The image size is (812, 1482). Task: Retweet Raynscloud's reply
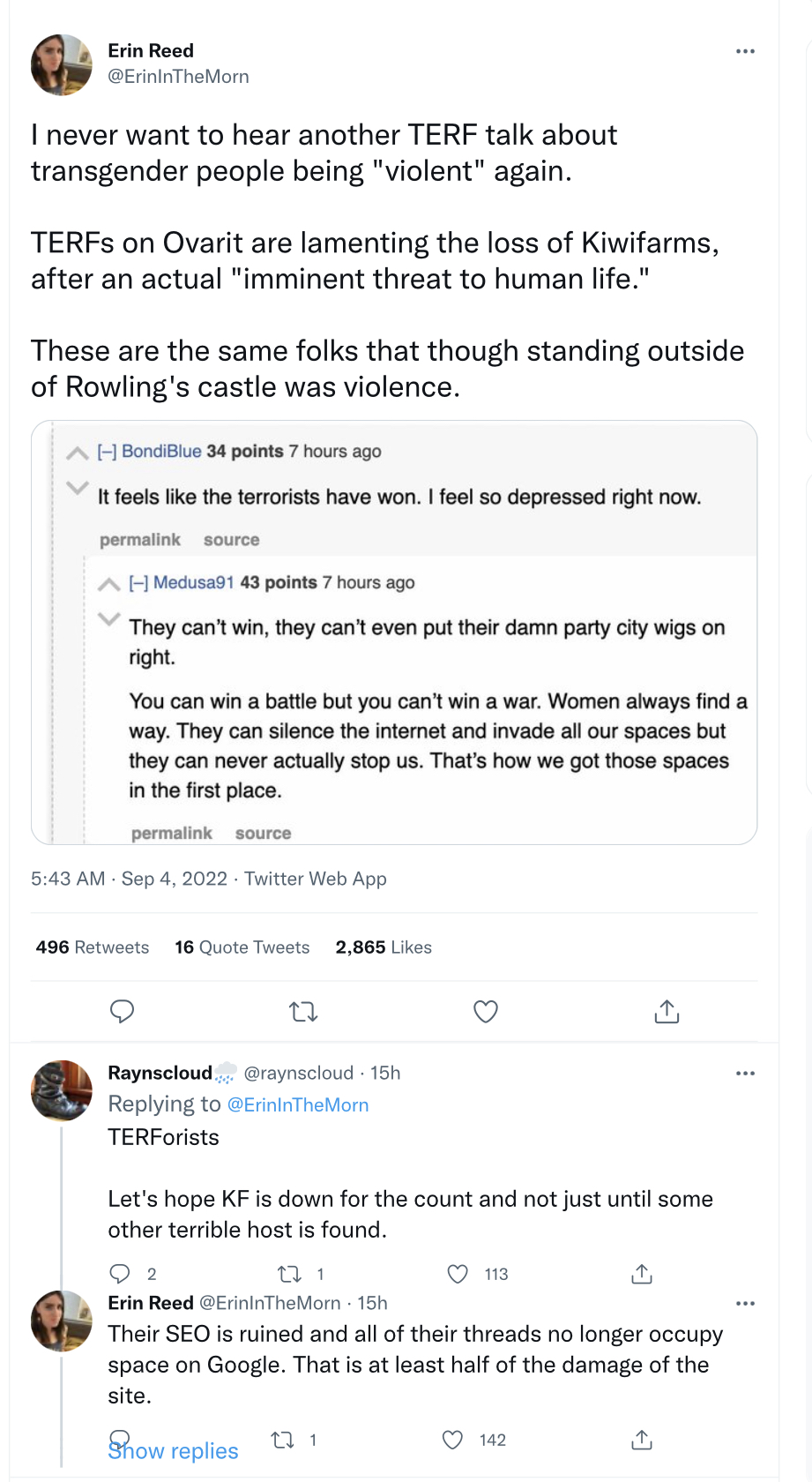288,1274
